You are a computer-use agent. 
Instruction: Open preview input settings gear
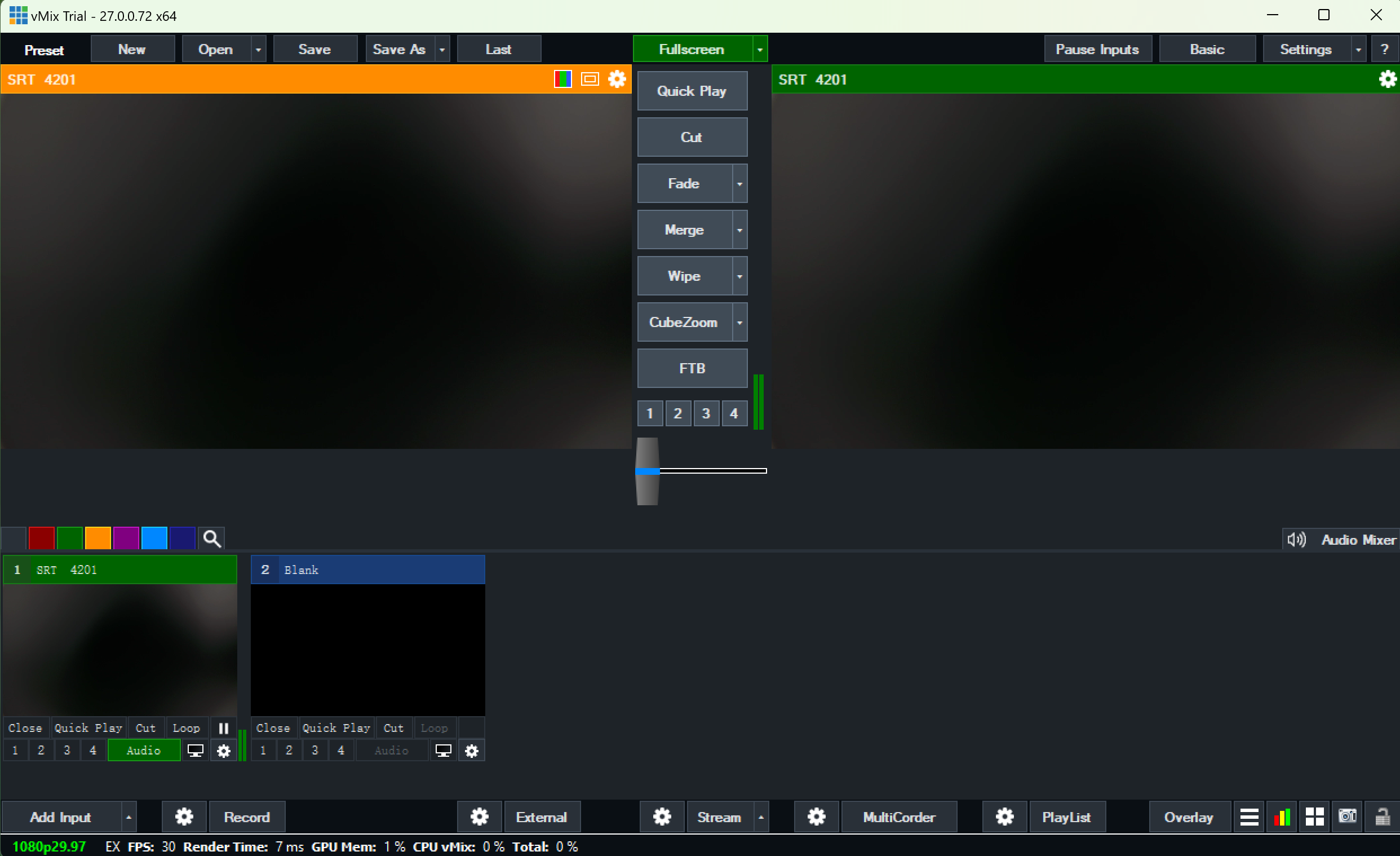(617, 79)
